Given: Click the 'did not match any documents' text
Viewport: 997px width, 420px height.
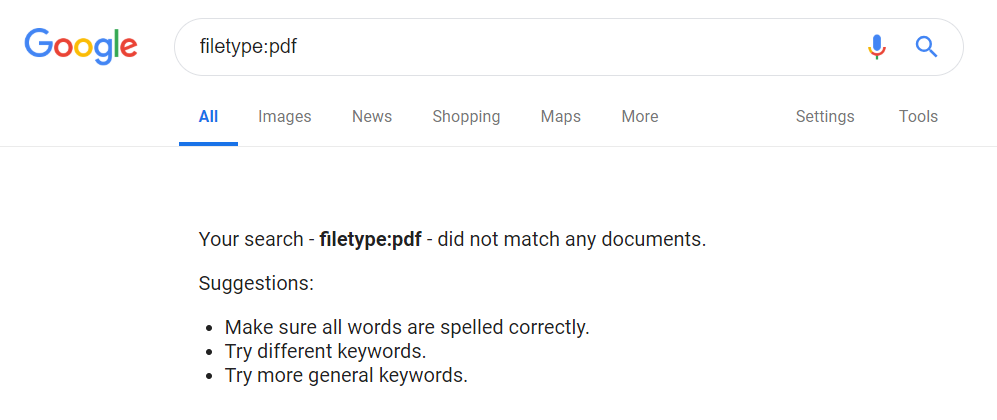Looking at the screenshot, I should coord(572,240).
